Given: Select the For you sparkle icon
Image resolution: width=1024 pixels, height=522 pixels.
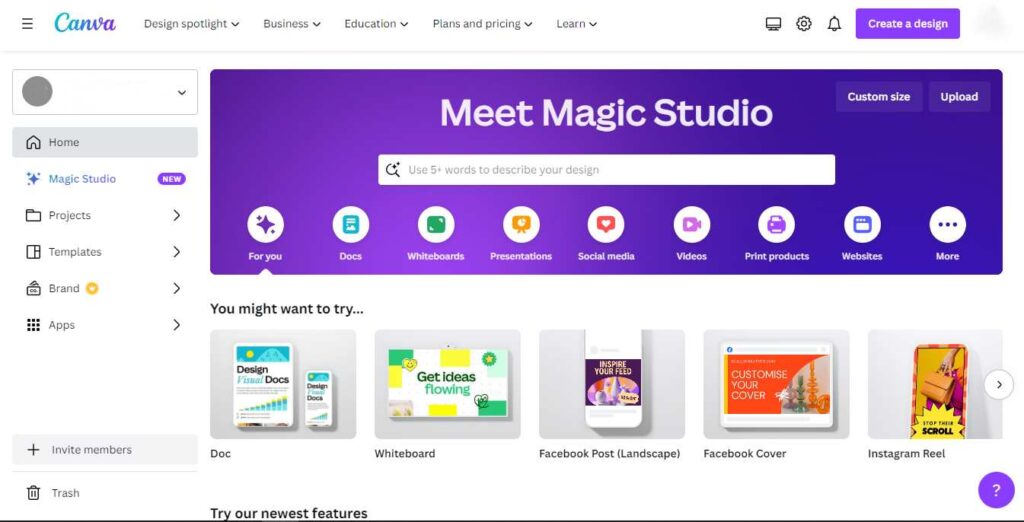Looking at the screenshot, I should pos(265,225).
